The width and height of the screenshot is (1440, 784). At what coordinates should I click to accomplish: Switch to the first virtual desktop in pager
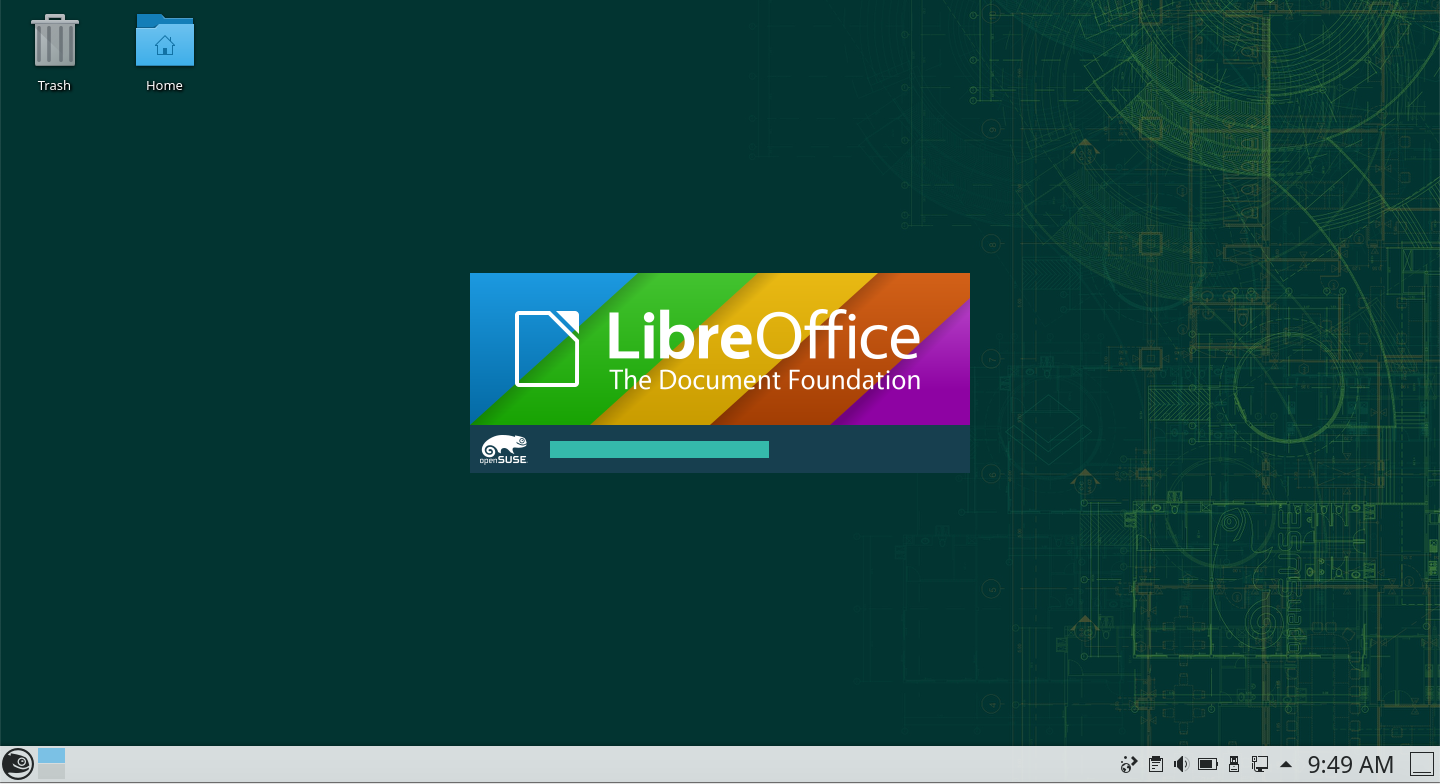51,756
